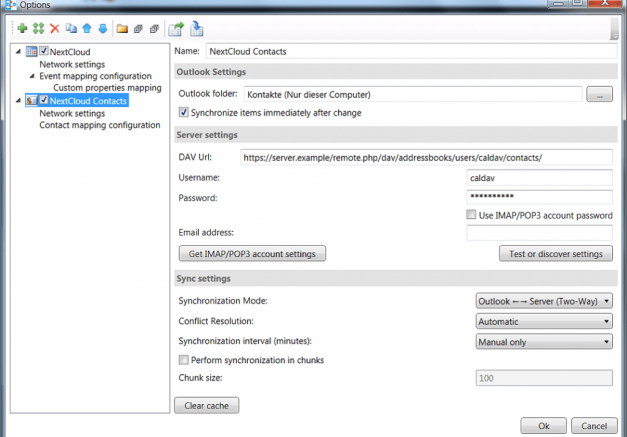Expand all nodes toolbar icon
The width and height of the screenshot is (627, 437).
point(138,28)
